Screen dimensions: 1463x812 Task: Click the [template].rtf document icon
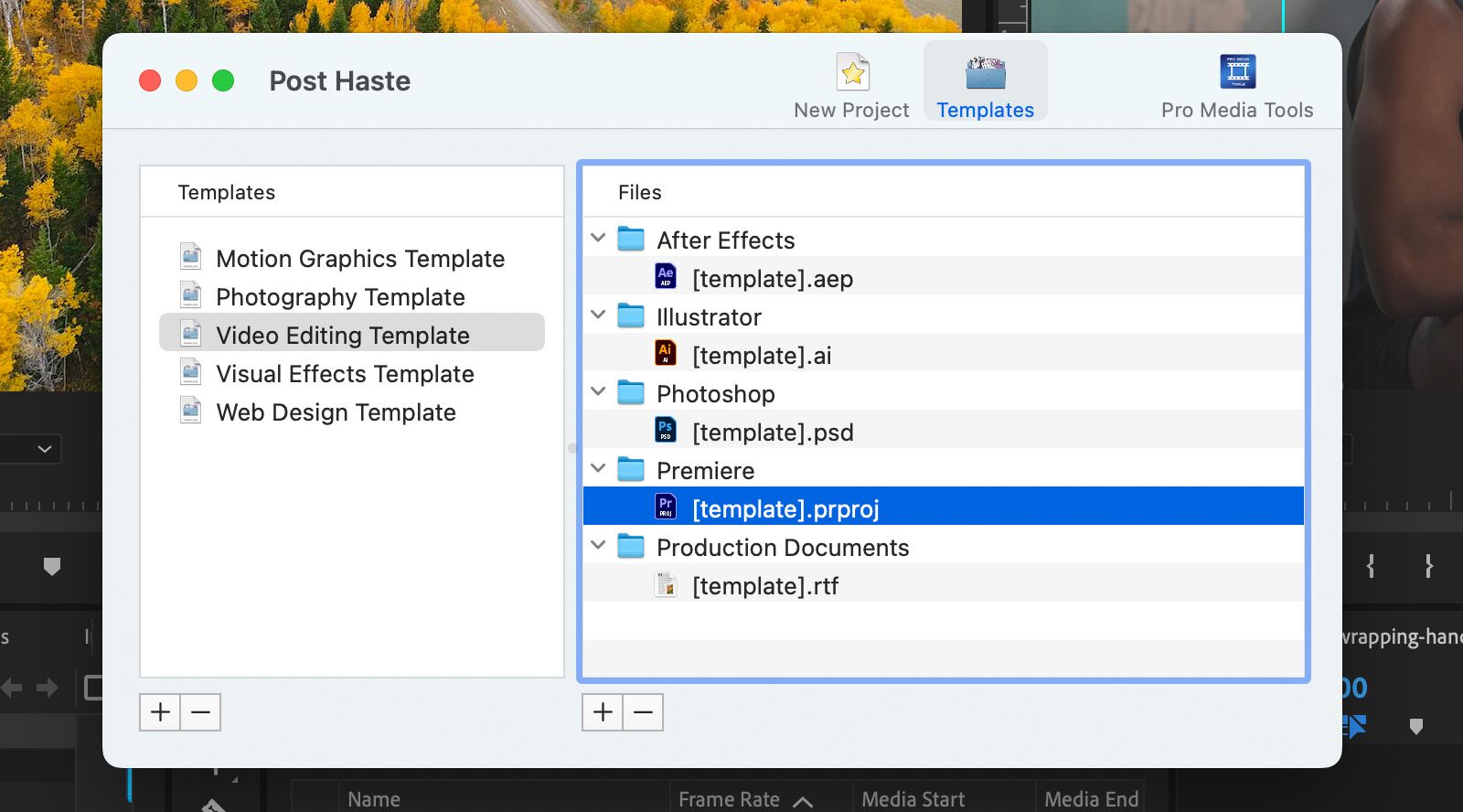(x=666, y=584)
